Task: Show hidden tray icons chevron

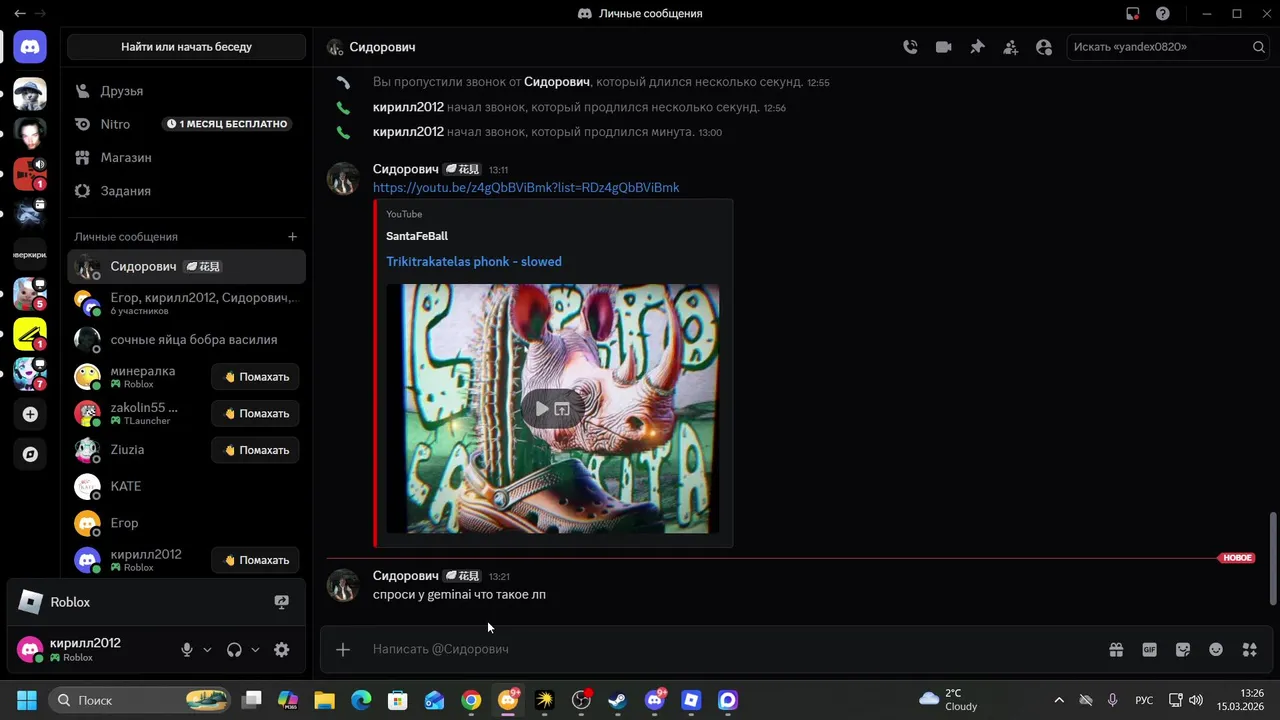Action: pyautogui.click(x=1059, y=700)
